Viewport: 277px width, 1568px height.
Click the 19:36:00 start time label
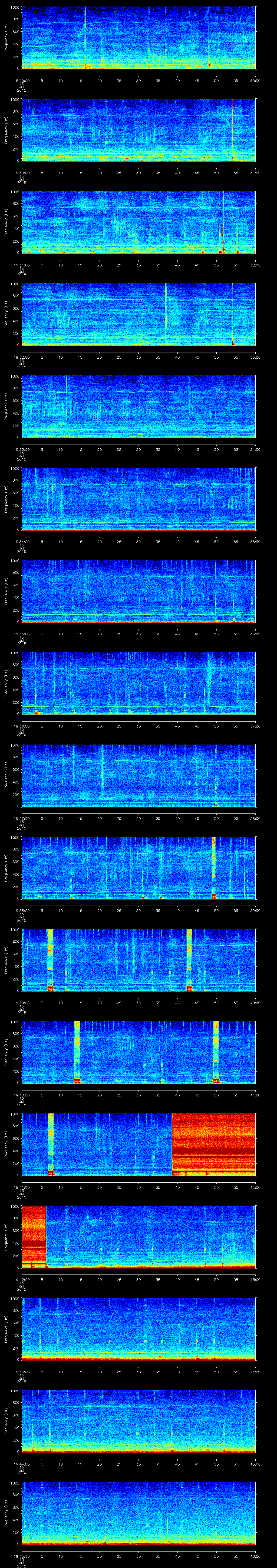21,726
